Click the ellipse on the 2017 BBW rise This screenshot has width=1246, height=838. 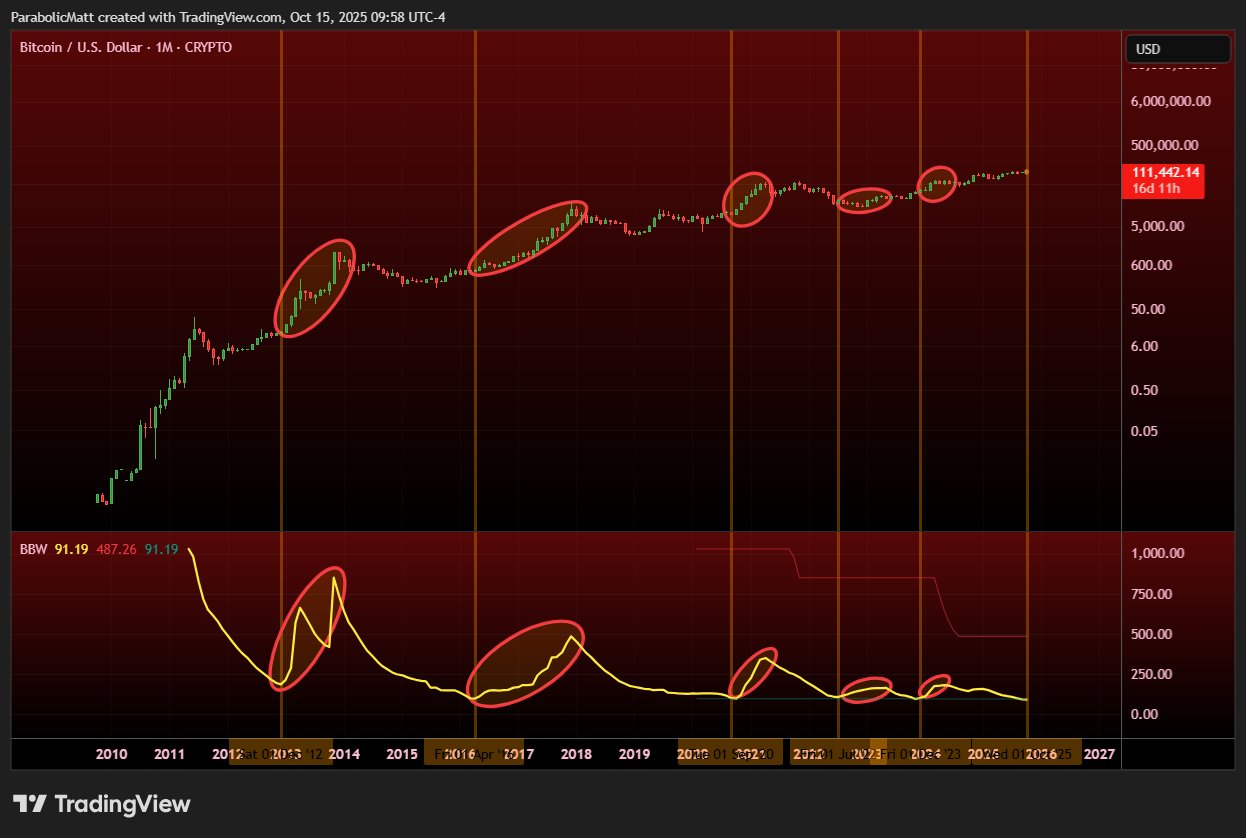tap(525, 664)
